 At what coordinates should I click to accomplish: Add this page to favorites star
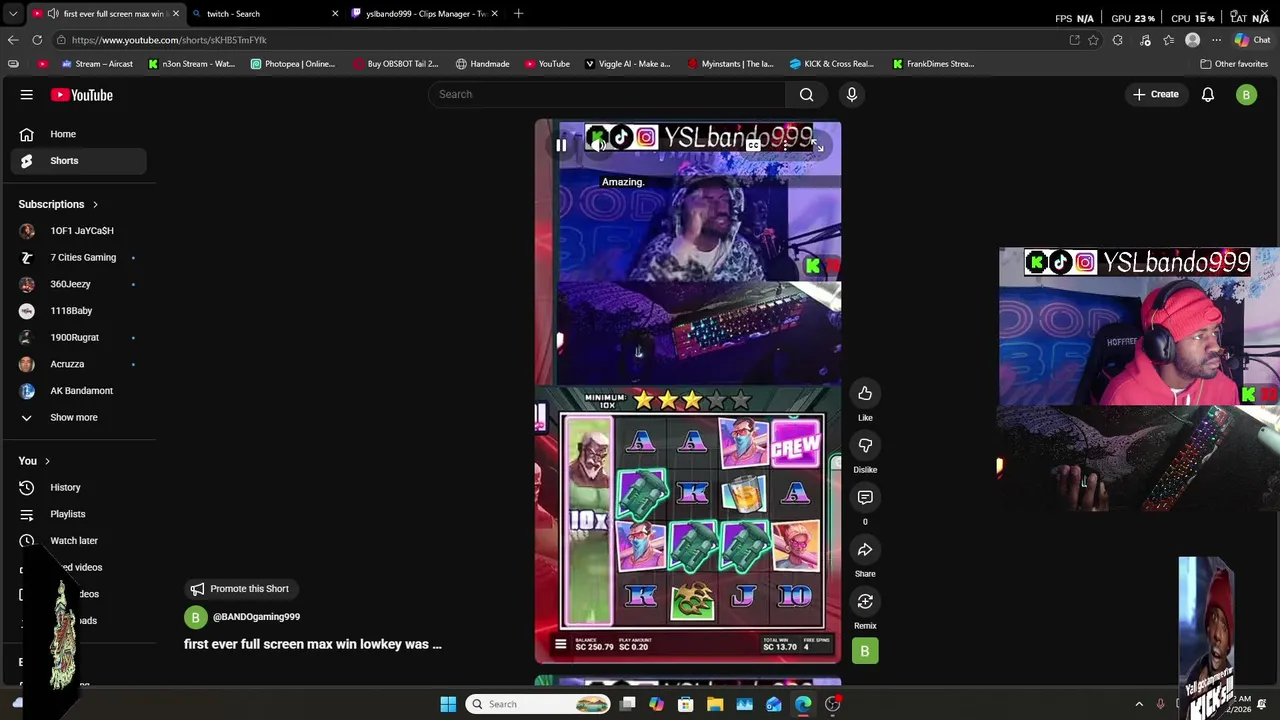1093,40
